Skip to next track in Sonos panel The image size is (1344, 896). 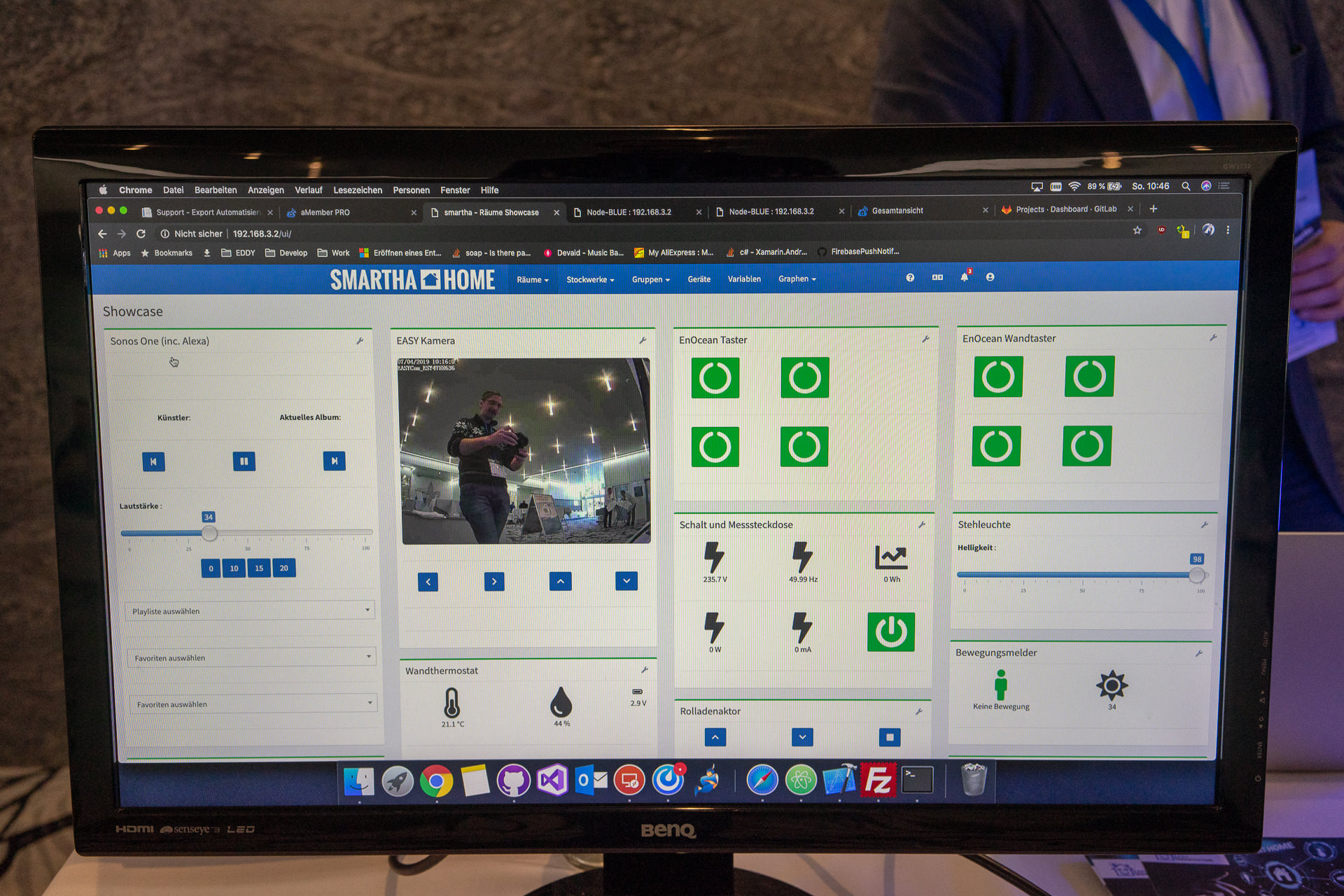click(334, 461)
